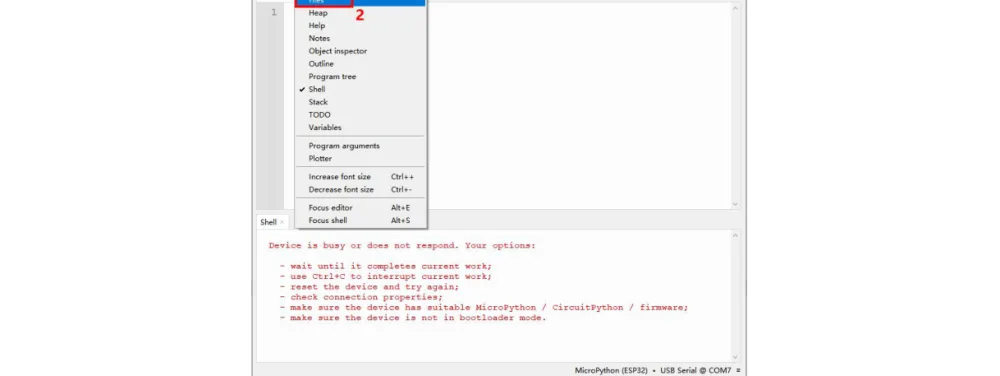Viewport: 1000px width, 376px height.
Task: Select Focus editor menu entry
Action: [360, 208]
